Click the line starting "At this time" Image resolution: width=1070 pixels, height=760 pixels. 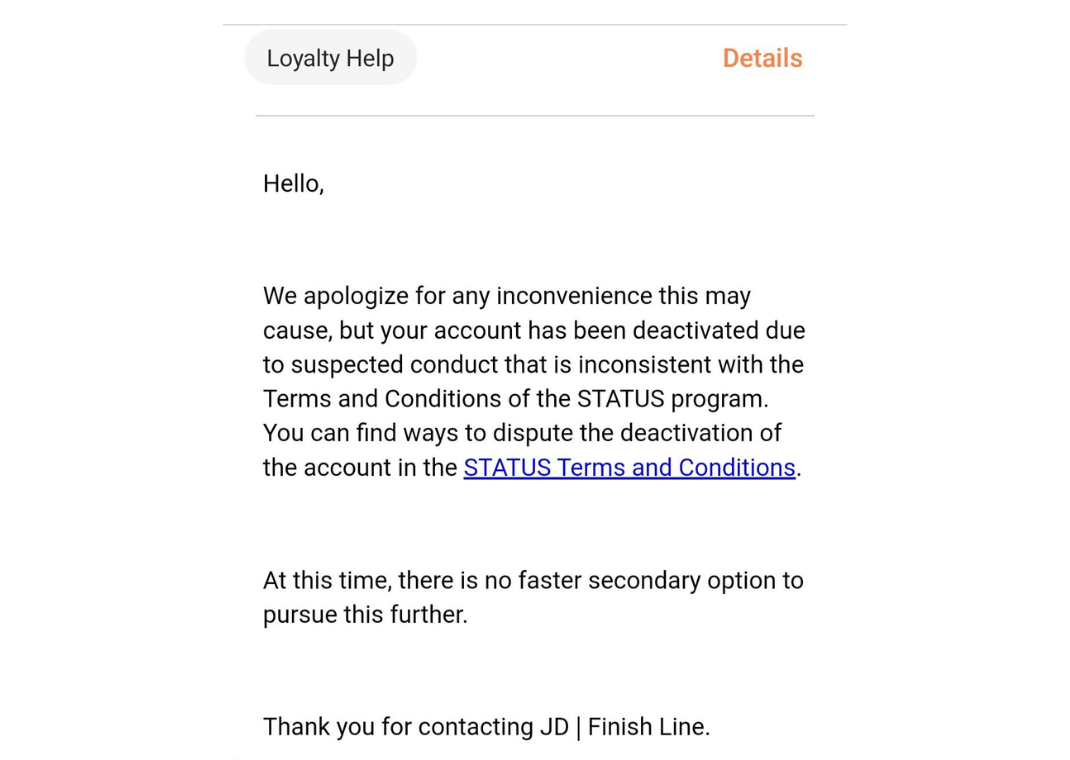coord(533,581)
